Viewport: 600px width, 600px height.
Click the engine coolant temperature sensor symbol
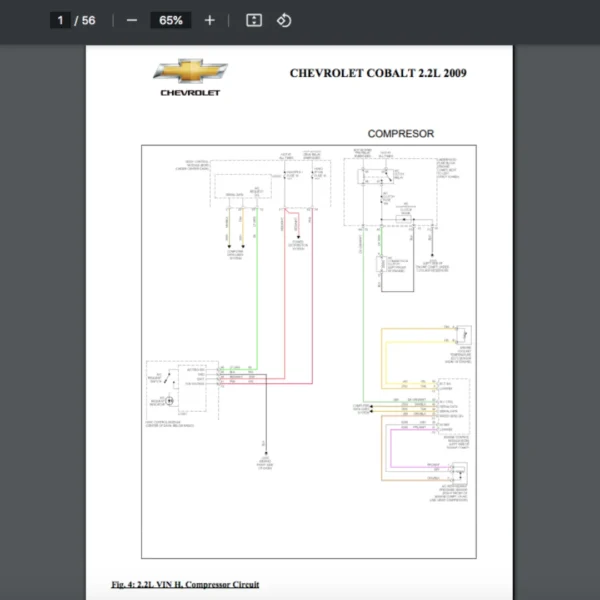click(x=463, y=334)
